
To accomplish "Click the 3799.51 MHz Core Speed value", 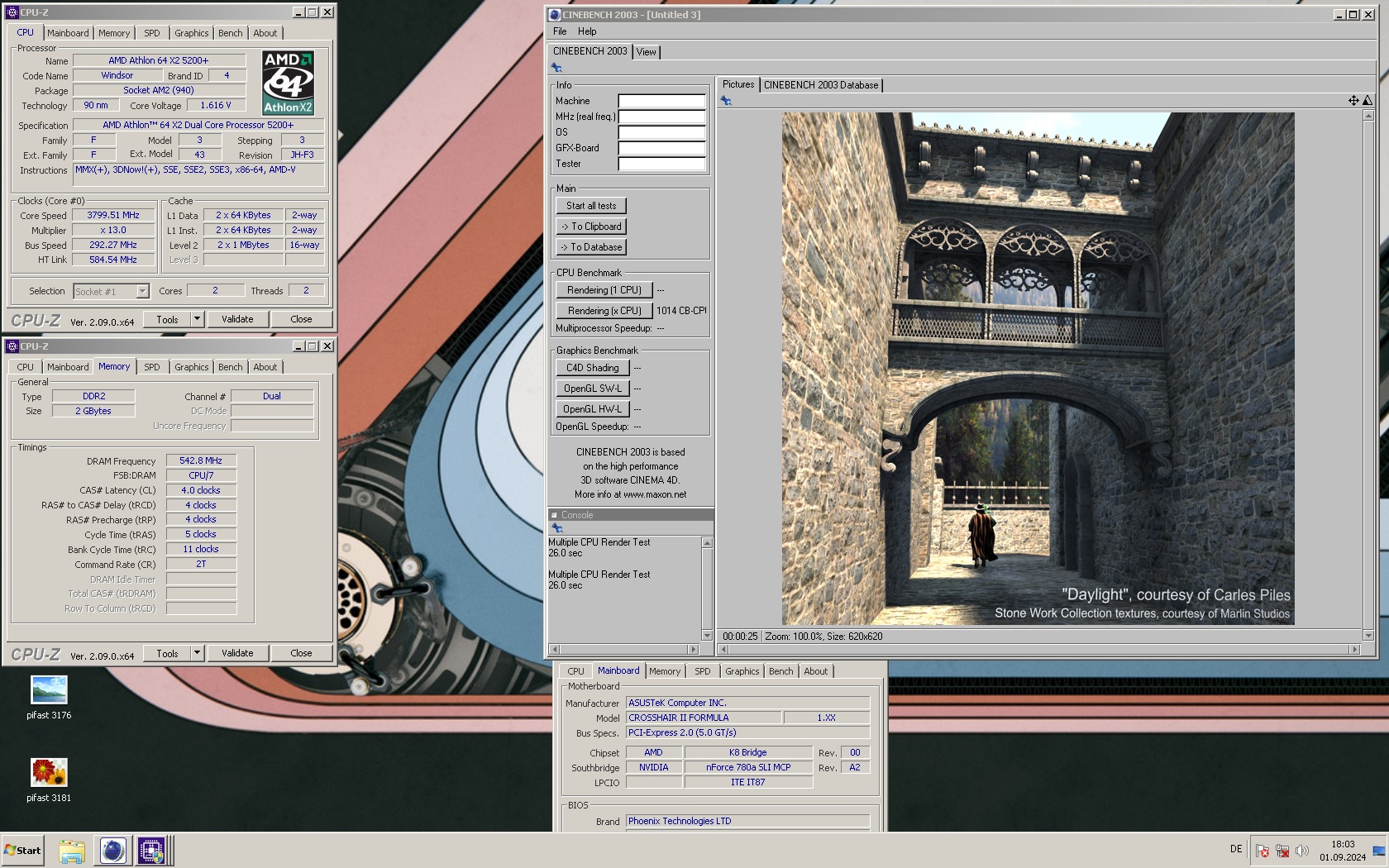I will 113,216.
